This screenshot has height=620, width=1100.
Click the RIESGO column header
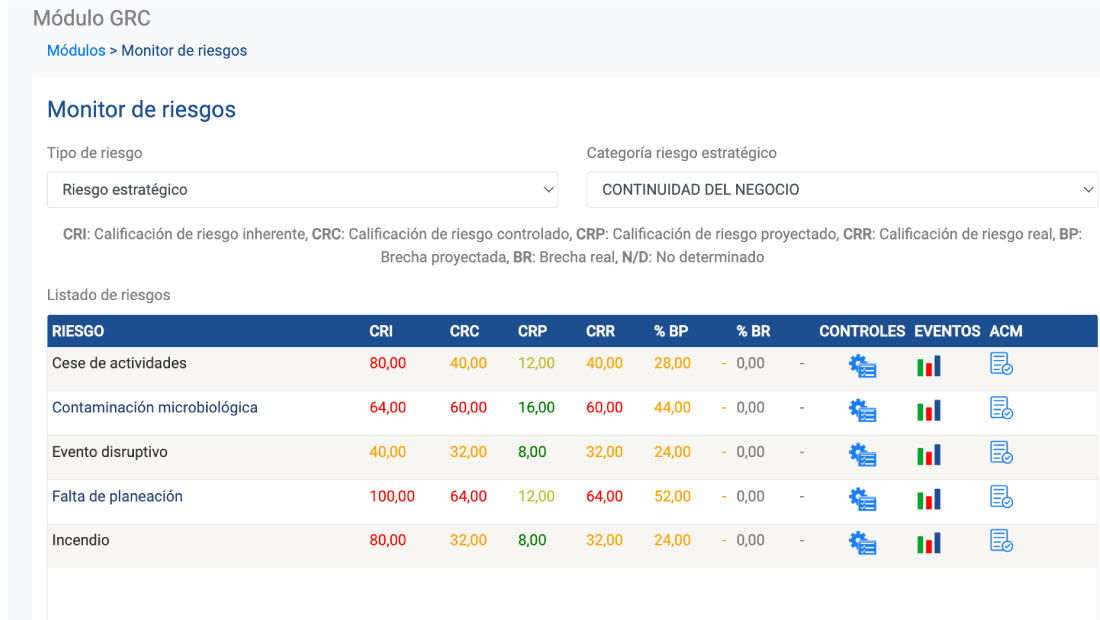(x=78, y=331)
